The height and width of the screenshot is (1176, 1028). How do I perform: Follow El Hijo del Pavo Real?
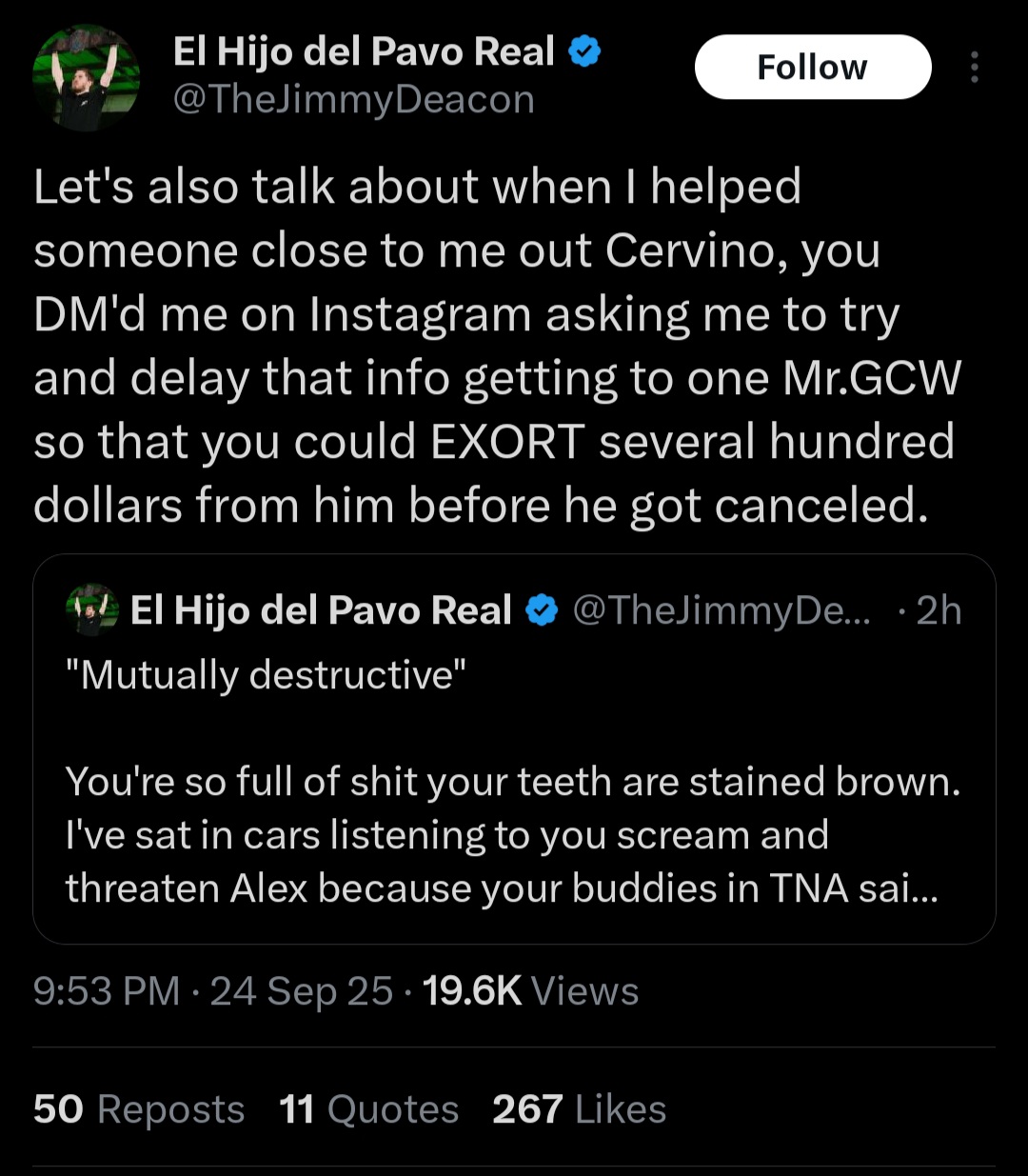click(812, 68)
